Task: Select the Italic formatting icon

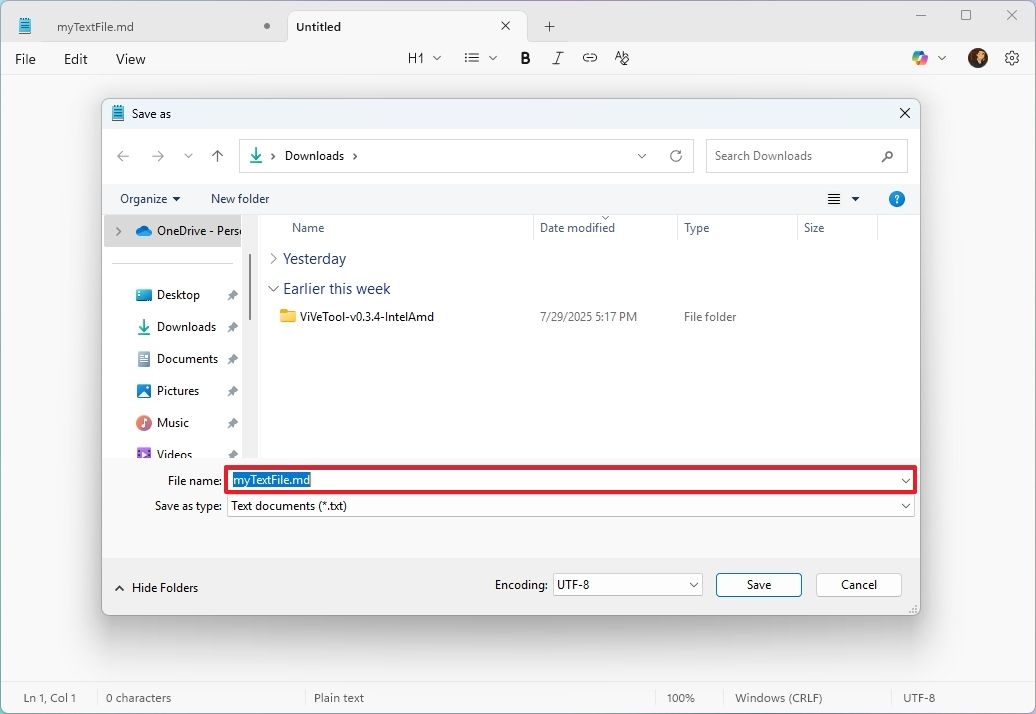Action: [557, 58]
